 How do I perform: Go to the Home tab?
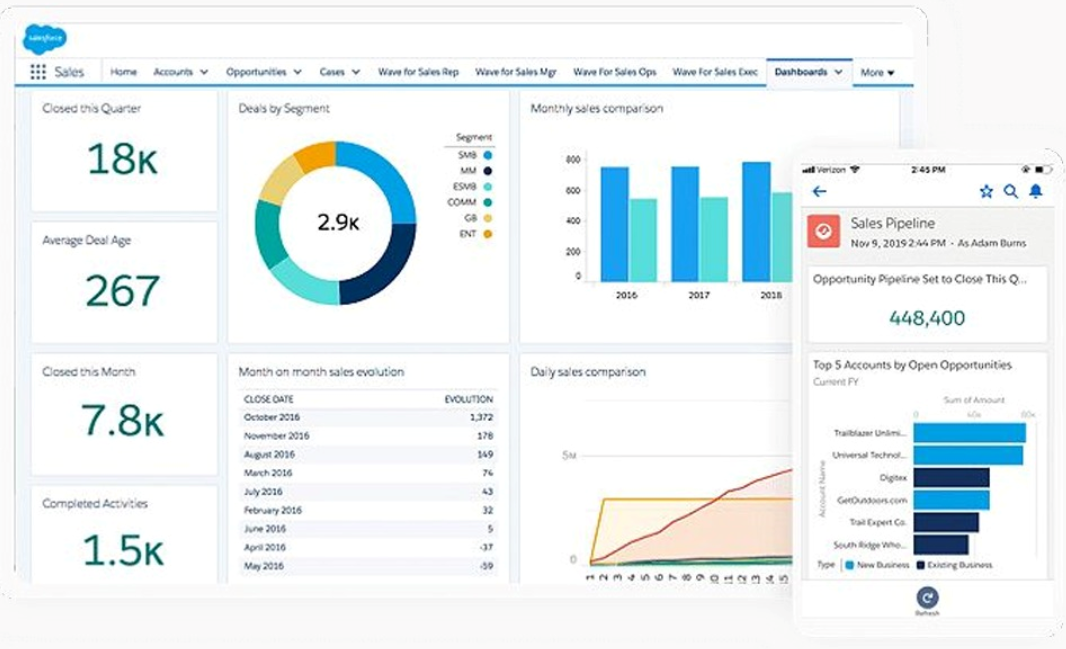click(124, 72)
